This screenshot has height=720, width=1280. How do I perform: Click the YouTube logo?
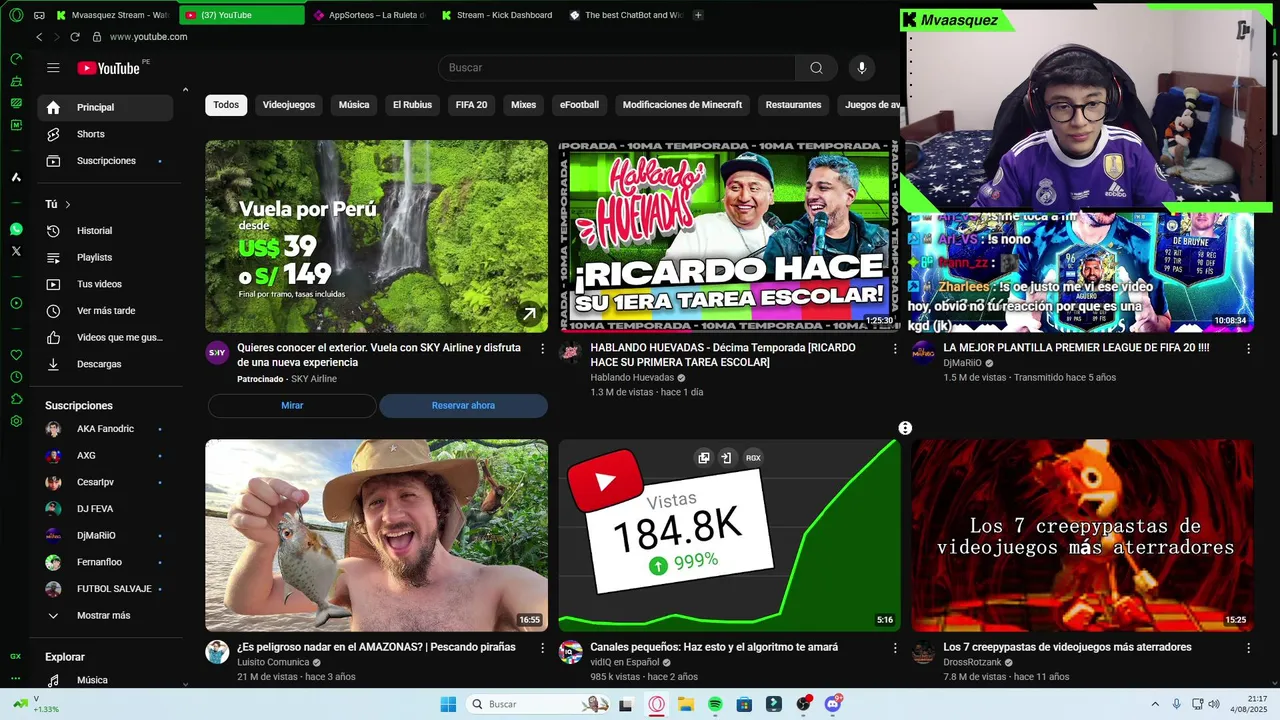109,68
